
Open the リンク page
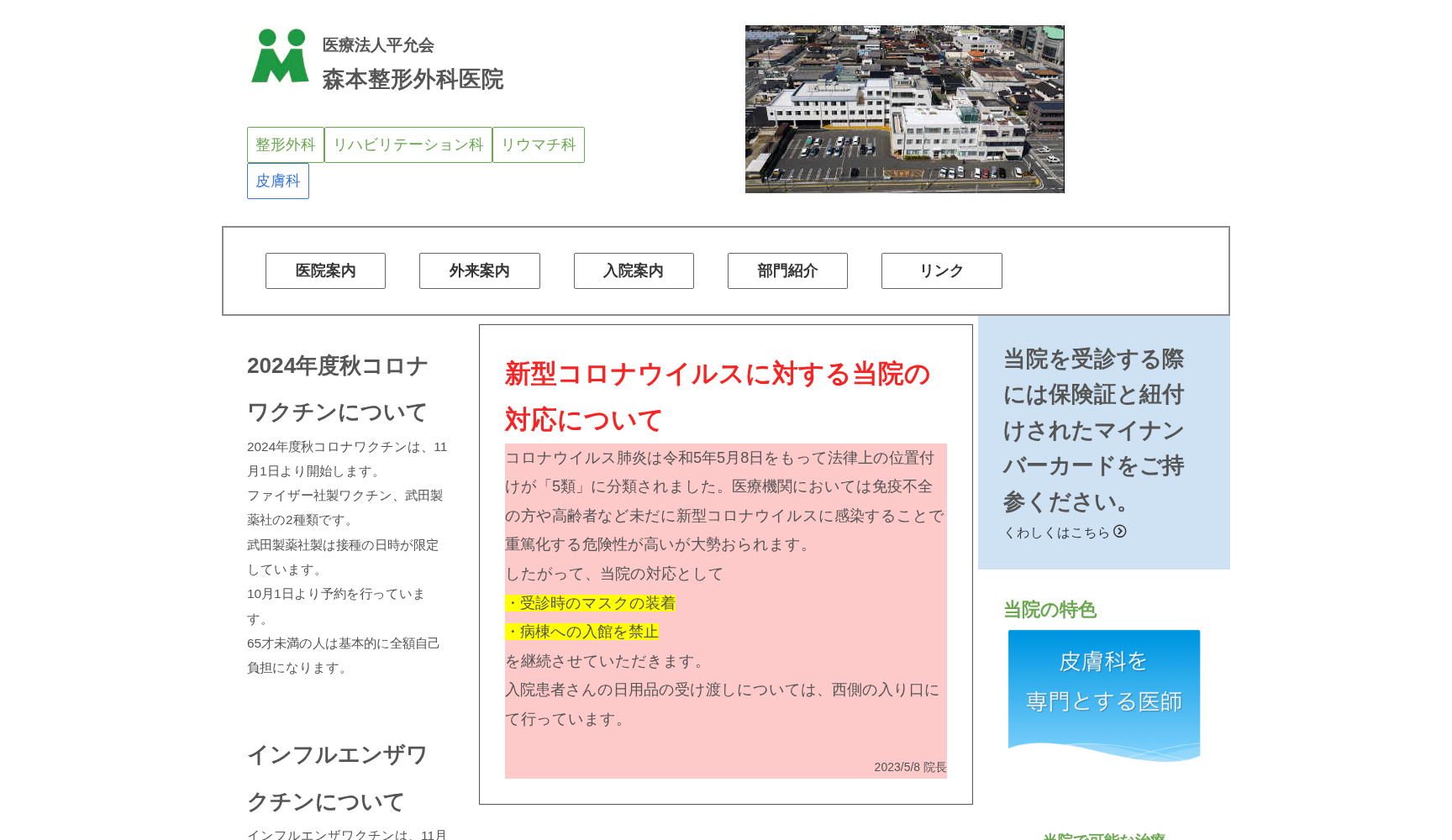940,270
